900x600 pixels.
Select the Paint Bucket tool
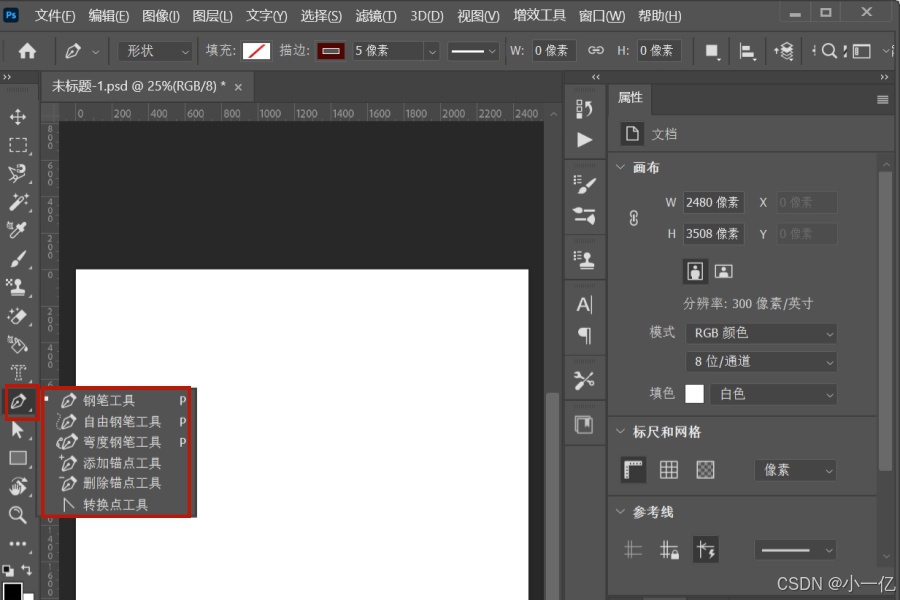(x=18, y=344)
